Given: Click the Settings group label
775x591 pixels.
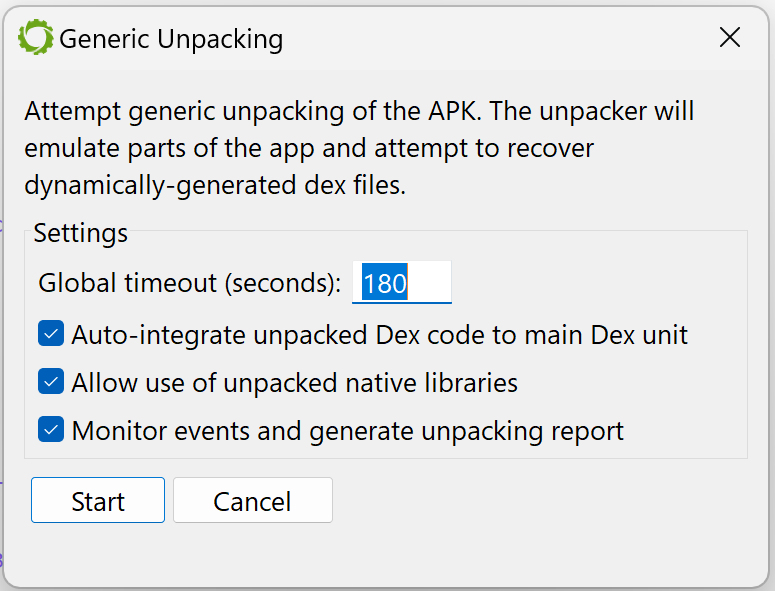Looking at the screenshot, I should coord(81,233).
